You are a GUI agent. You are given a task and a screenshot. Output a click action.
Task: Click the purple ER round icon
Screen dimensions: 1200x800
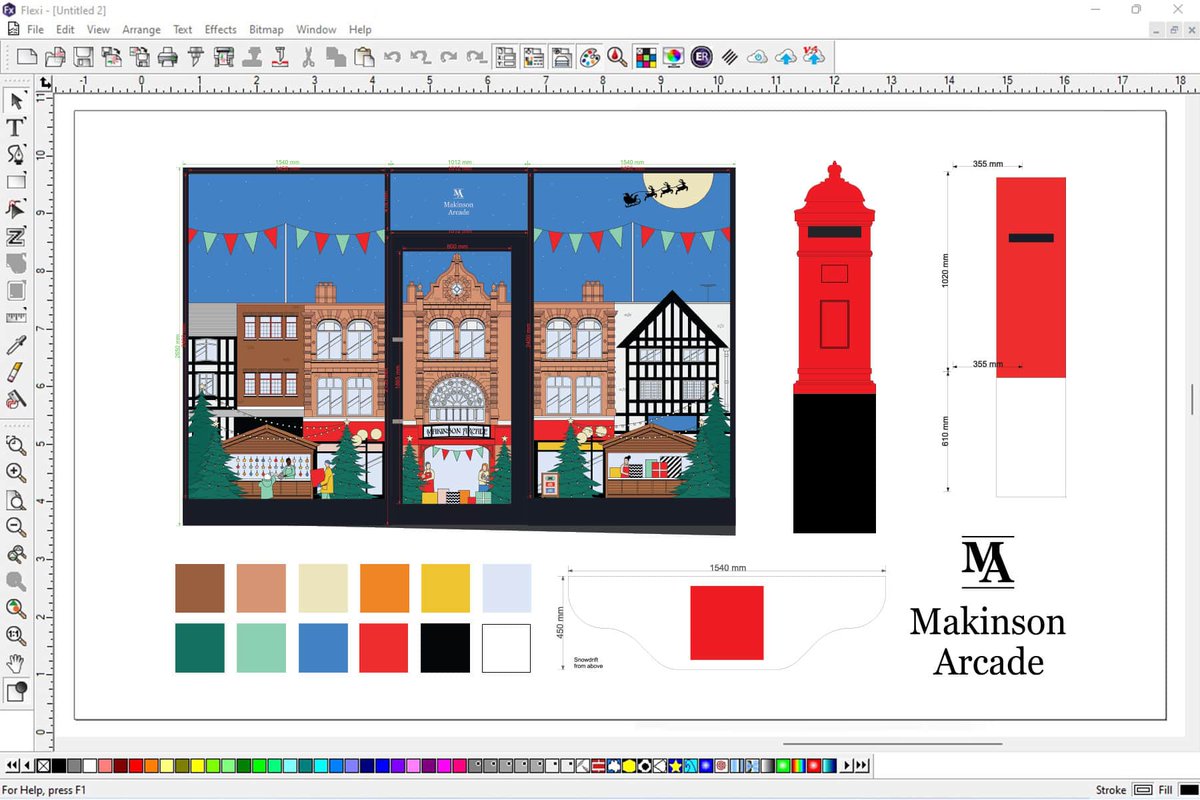coord(702,57)
